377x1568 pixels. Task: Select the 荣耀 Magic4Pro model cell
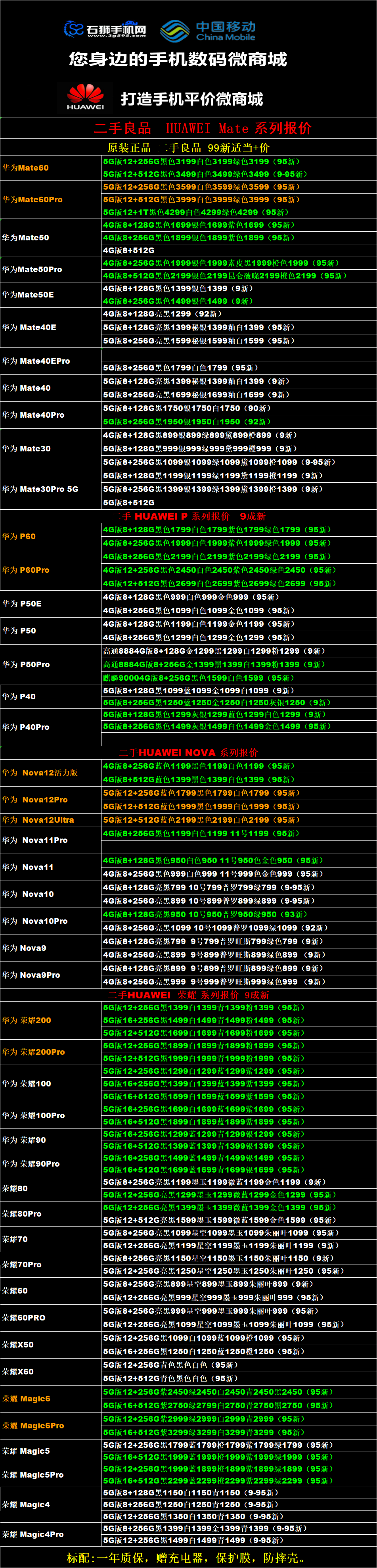pyautogui.click(x=50, y=1535)
